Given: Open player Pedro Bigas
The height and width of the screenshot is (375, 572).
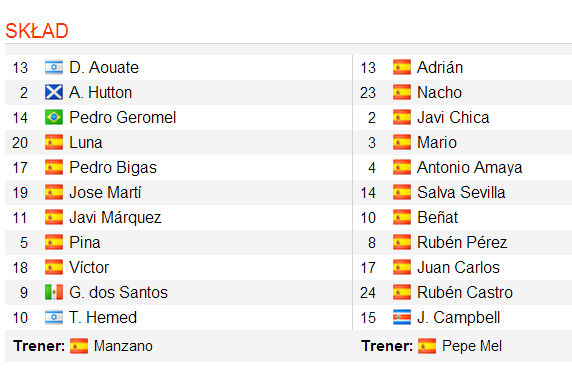Looking at the screenshot, I should pyautogui.click(x=113, y=168).
